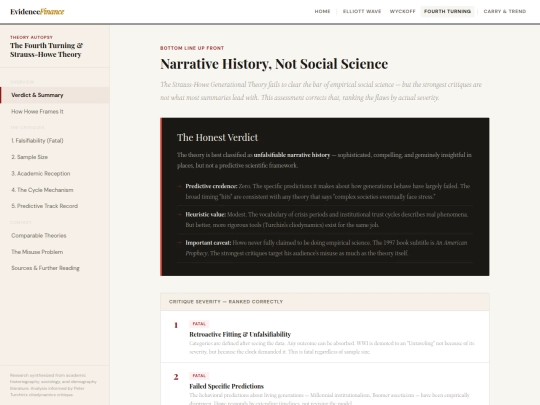
Task: Open 5. Predictive Track Record
Action: point(55,206)
